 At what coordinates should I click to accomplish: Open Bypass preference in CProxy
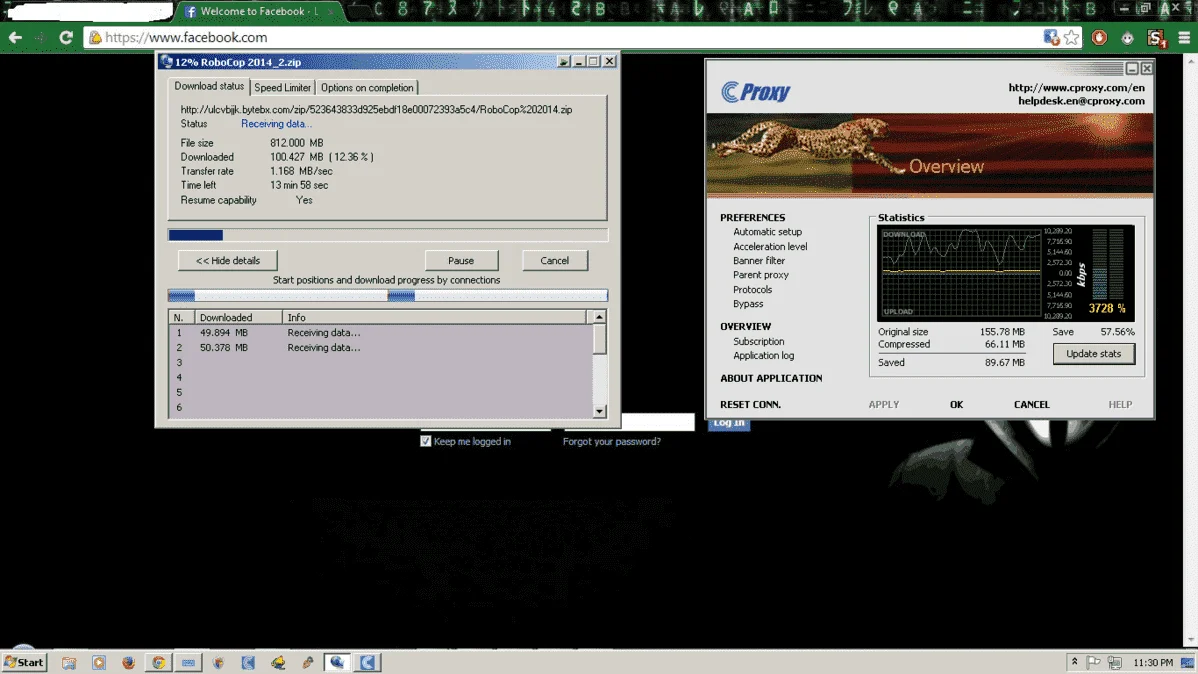coord(748,303)
